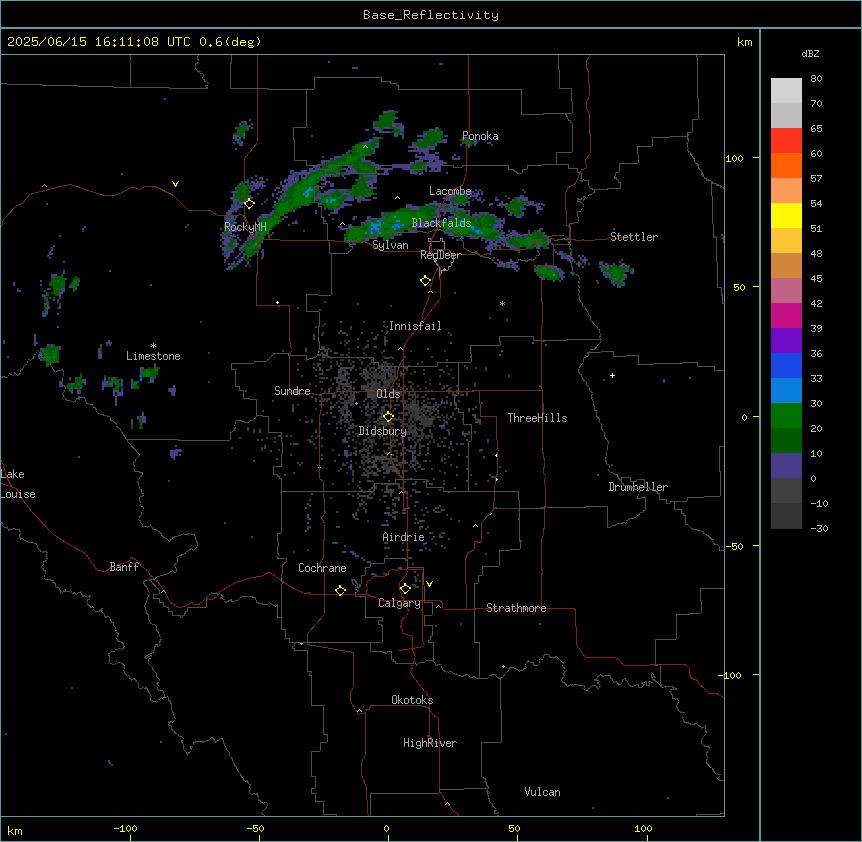The height and width of the screenshot is (842, 862).
Task: Click the Limestone label
Action: (x=153, y=356)
